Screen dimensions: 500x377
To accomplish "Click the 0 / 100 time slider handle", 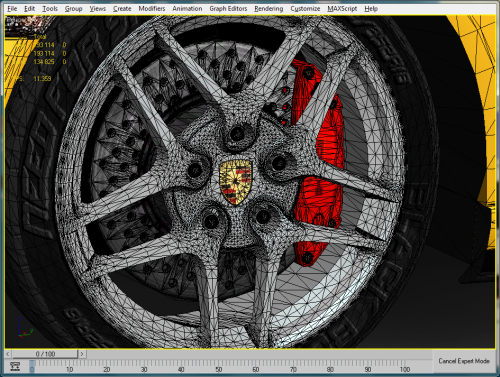I will 45,354.
